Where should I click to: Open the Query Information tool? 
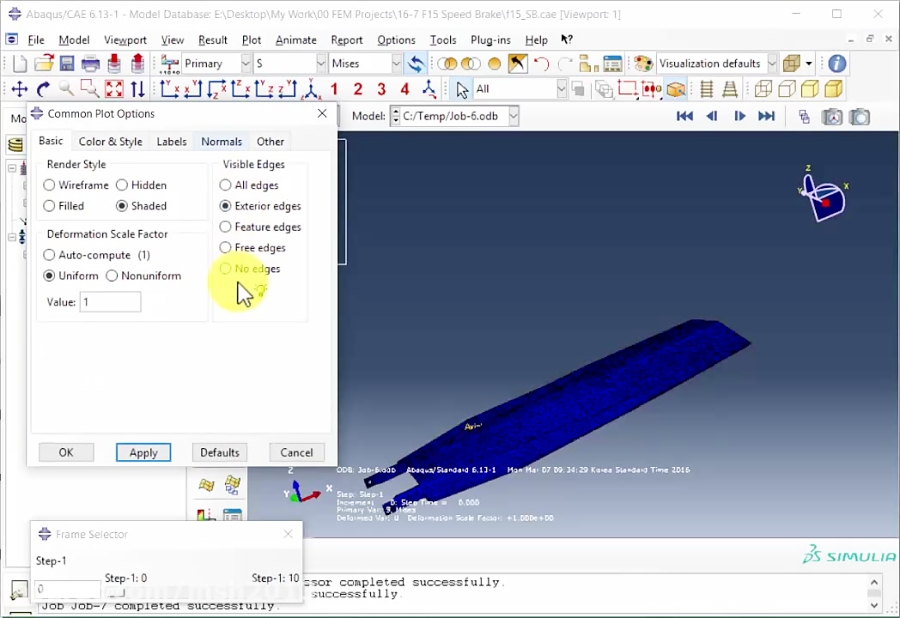837,63
